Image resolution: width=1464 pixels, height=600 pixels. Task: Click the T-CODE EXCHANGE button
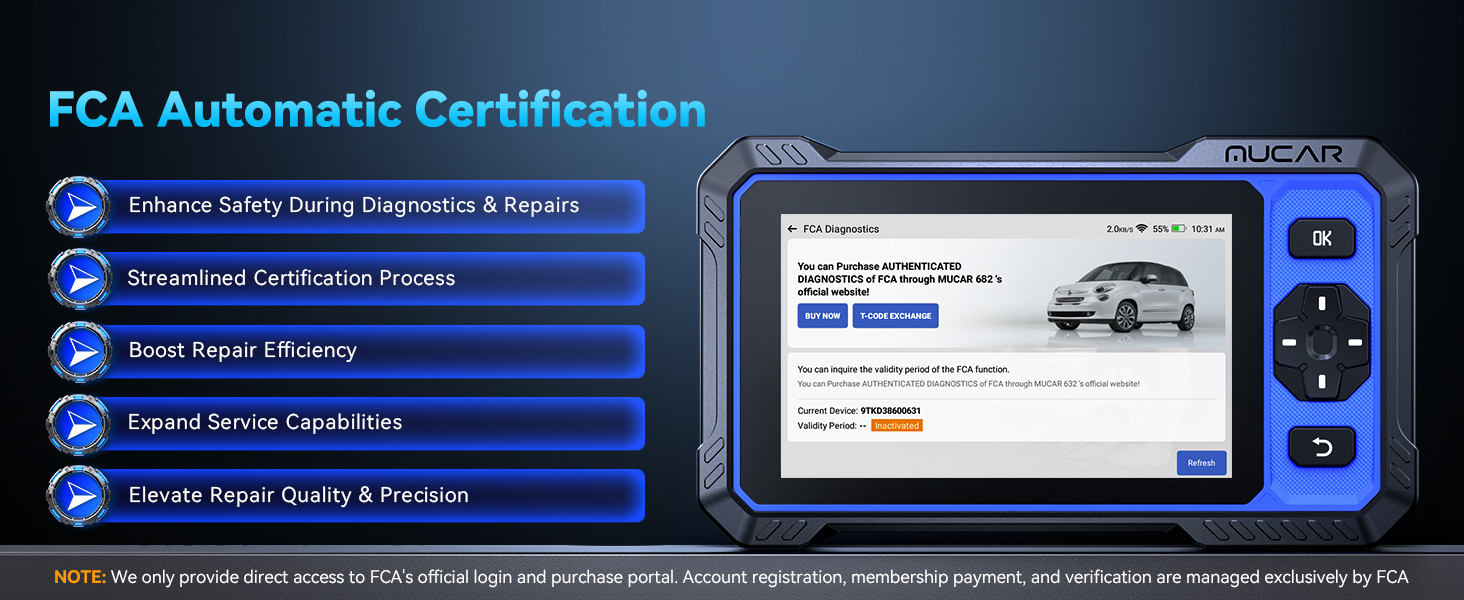pos(895,316)
